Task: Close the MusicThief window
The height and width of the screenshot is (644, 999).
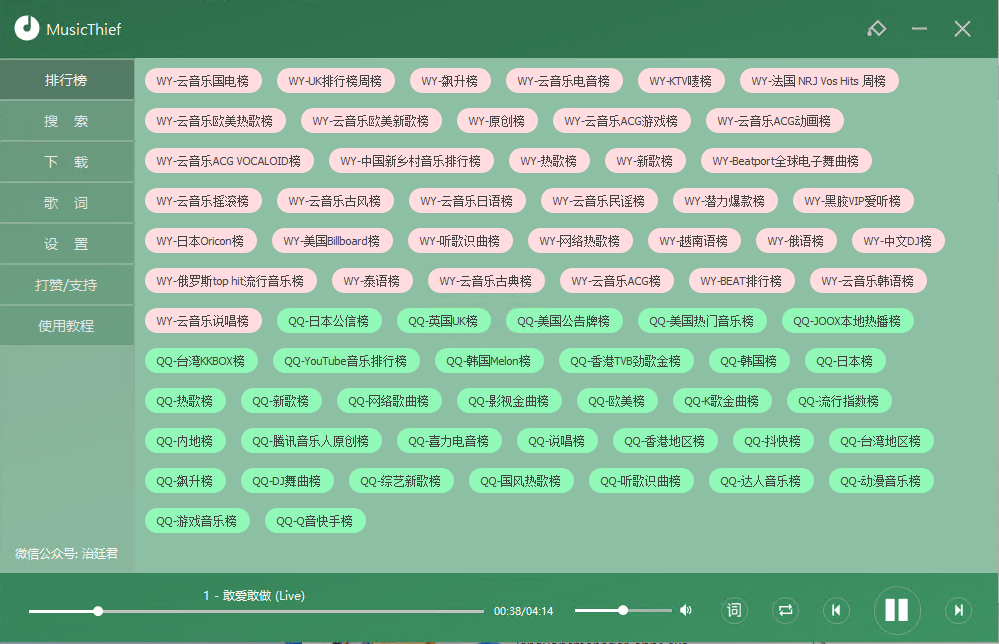Action: pos(962,29)
